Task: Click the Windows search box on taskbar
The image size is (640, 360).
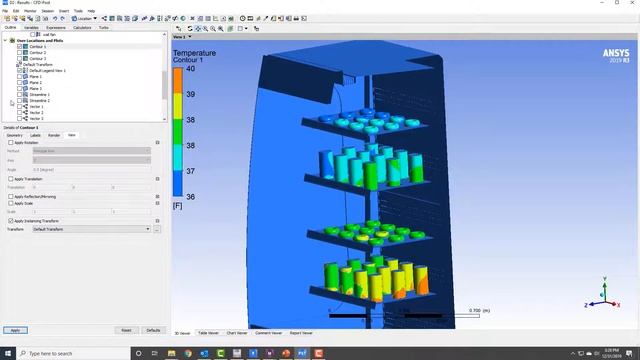Action: click(73, 353)
